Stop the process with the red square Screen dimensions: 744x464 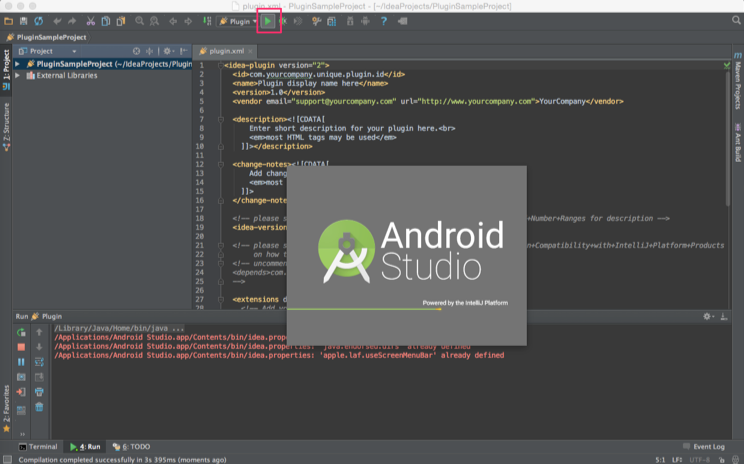tap(21, 347)
